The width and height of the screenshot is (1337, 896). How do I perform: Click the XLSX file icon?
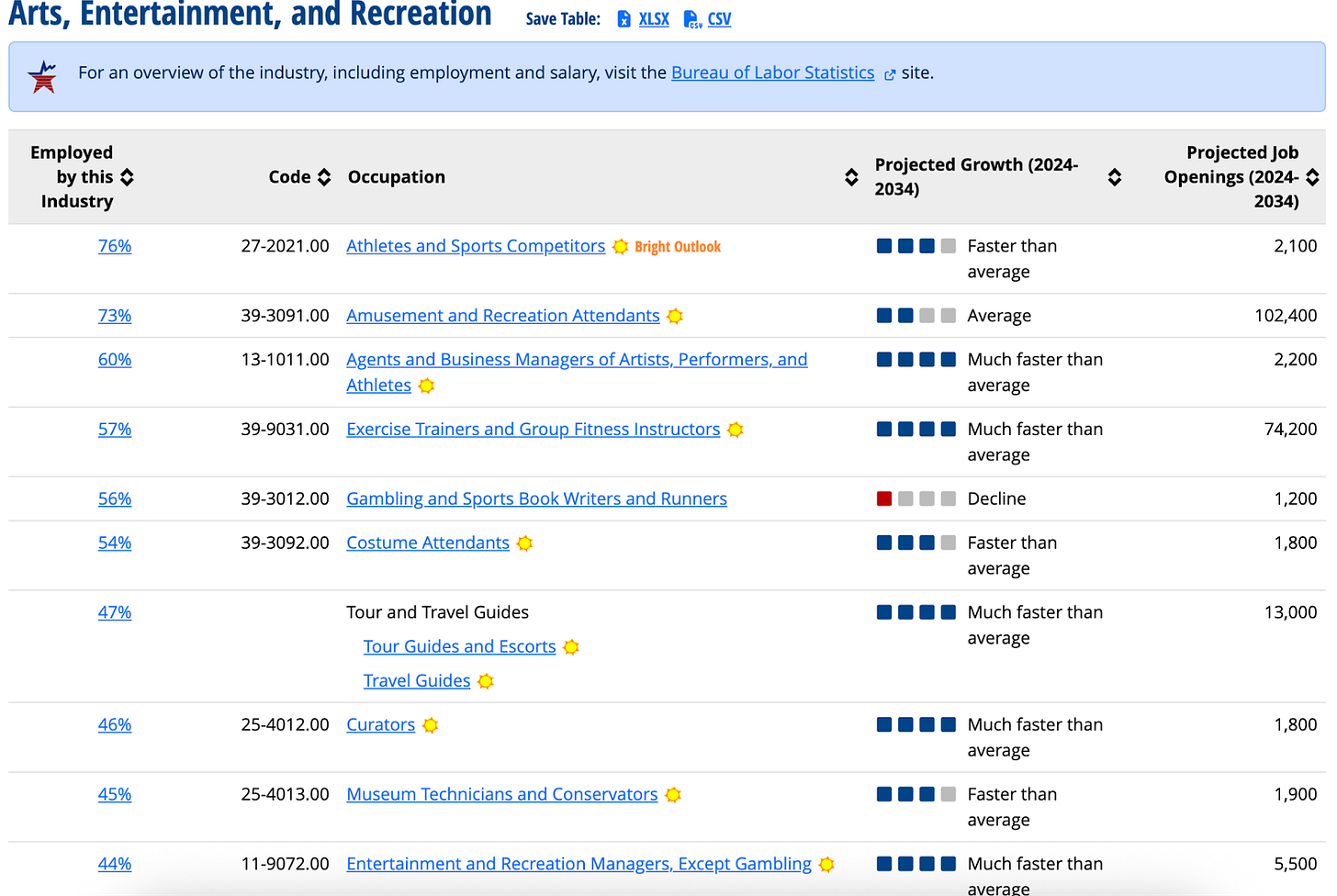(x=624, y=18)
